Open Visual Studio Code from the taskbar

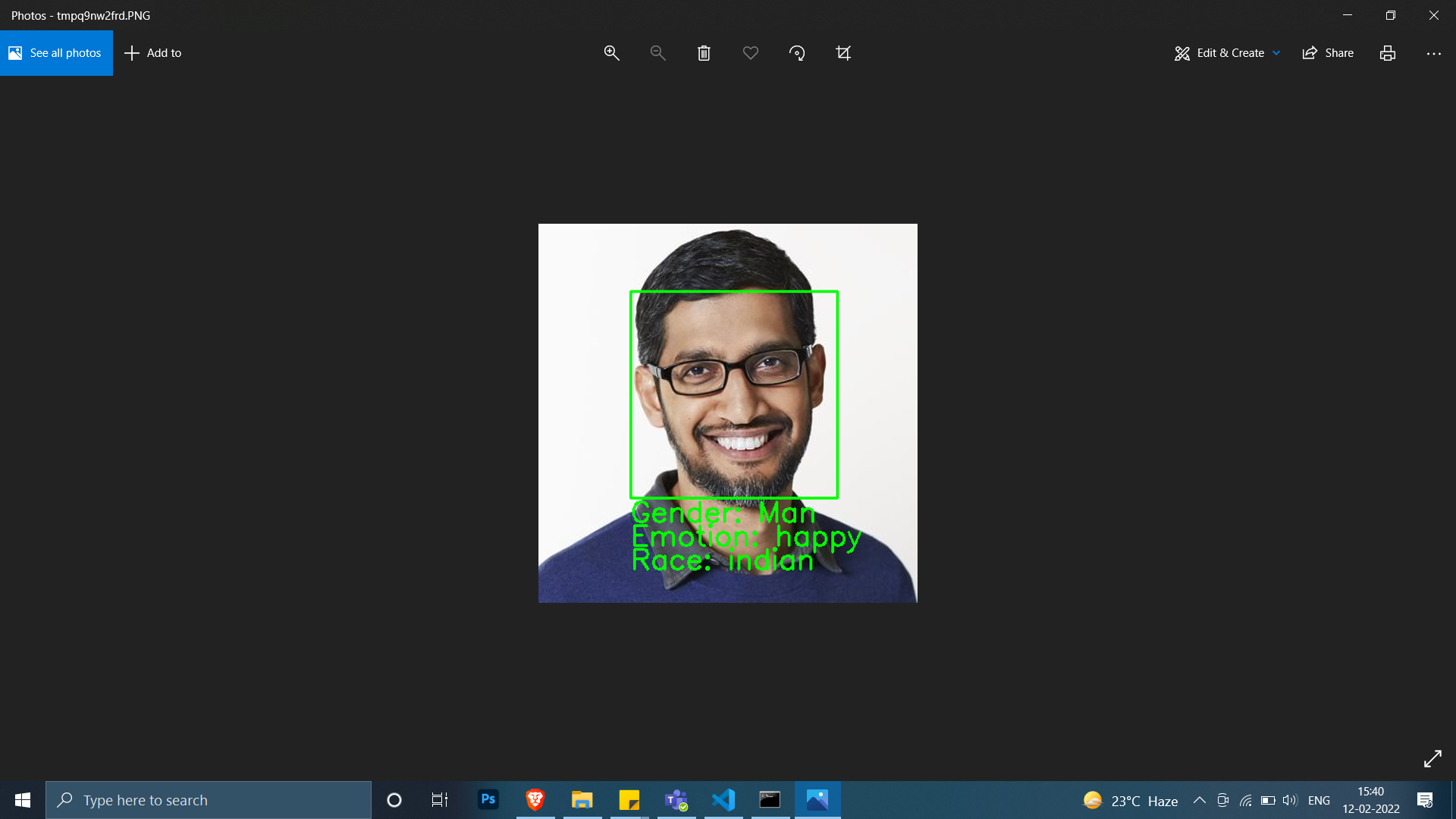[723, 799]
